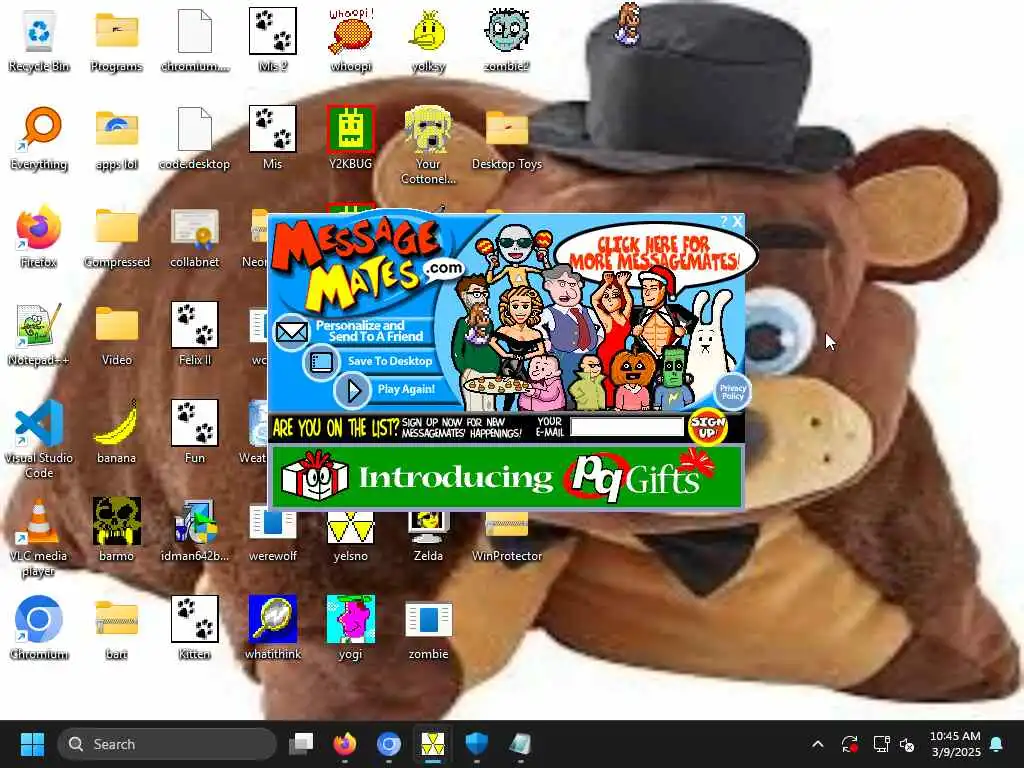This screenshot has width=1024, height=768.
Task: Select the yolksy chick icon
Action: pyautogui.click(x=428, y=40)
